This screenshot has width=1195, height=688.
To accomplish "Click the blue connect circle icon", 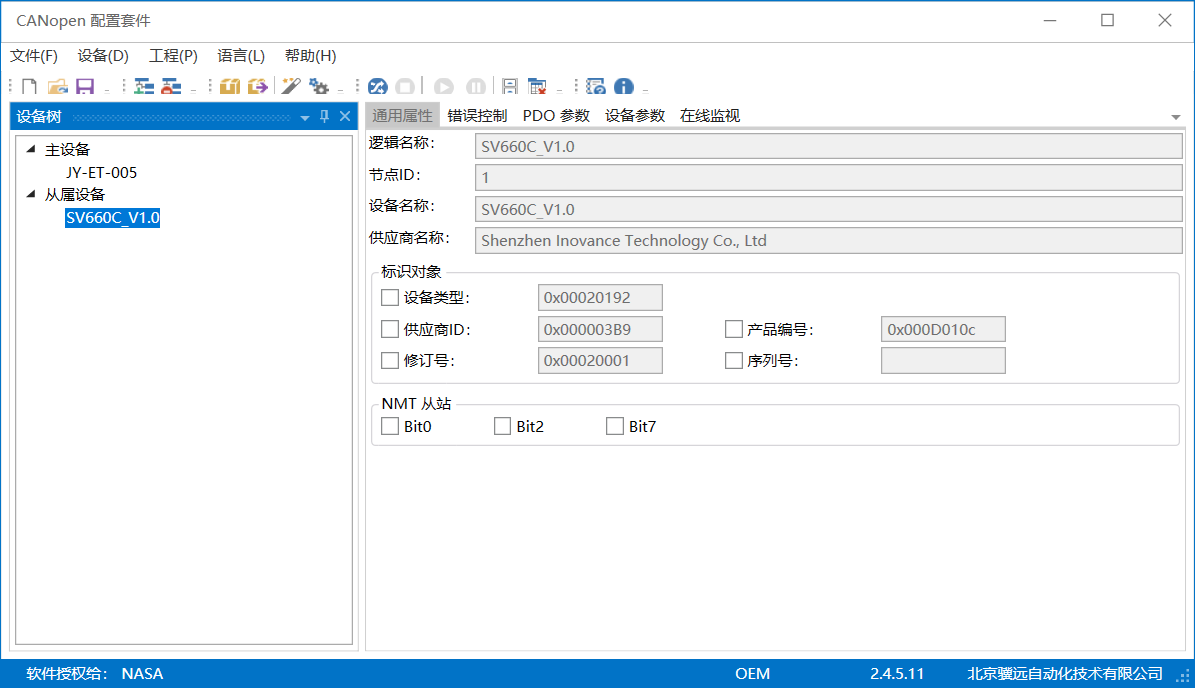I will 377,86.
